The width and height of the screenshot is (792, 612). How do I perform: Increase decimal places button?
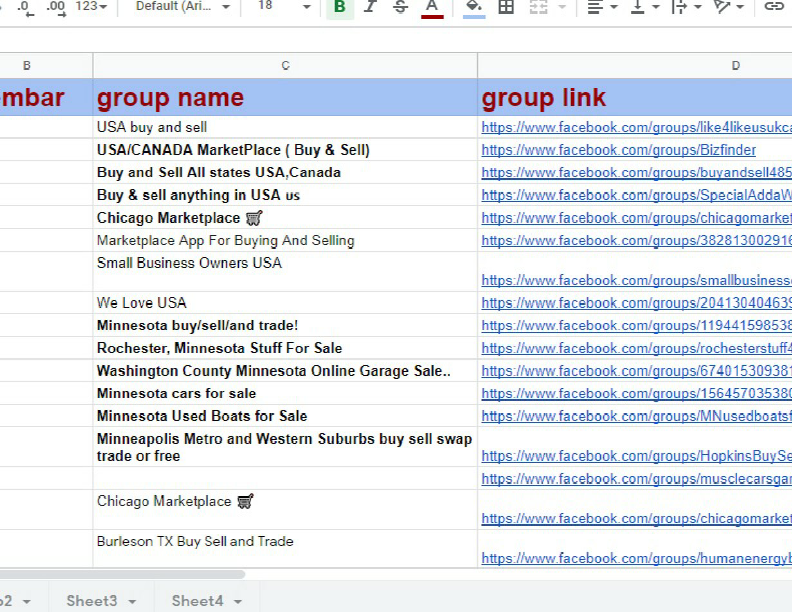pyautogui.click(x=56, y=8)
